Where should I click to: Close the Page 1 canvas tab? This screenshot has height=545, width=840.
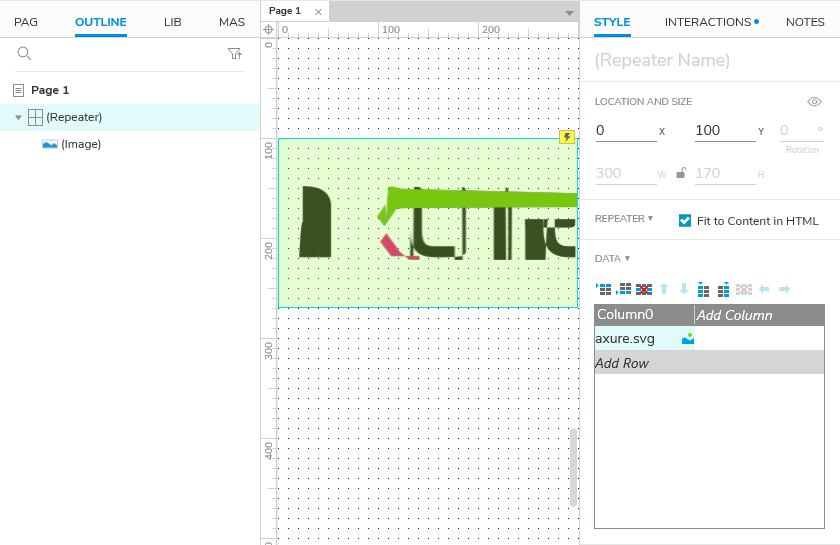(318, 12)
